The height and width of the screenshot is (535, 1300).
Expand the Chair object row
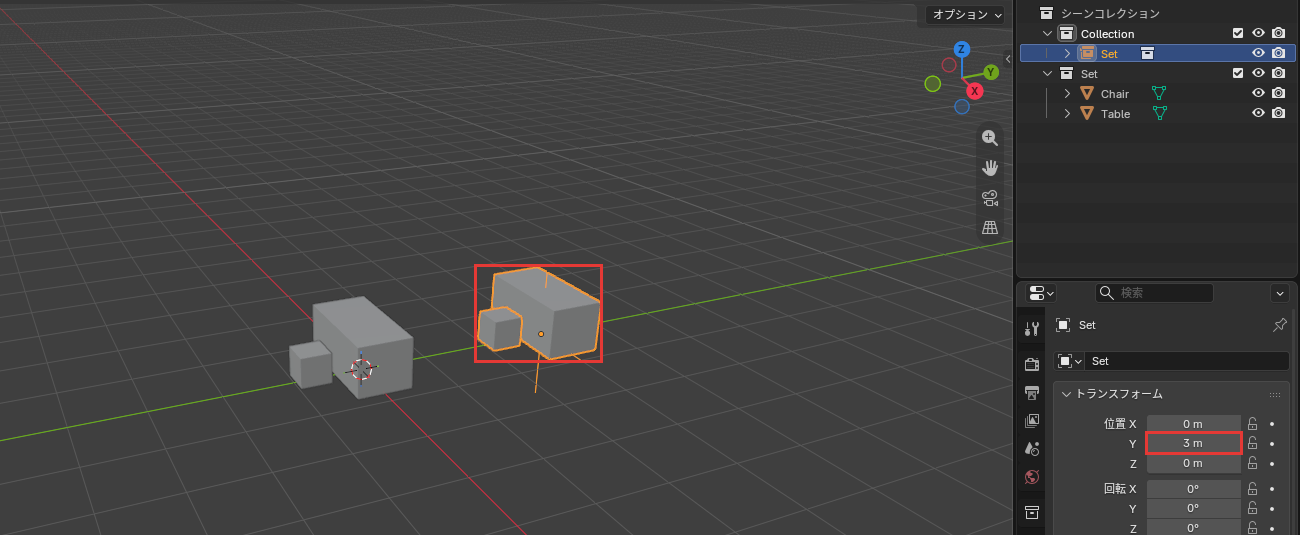click(x=1067, y=93)
